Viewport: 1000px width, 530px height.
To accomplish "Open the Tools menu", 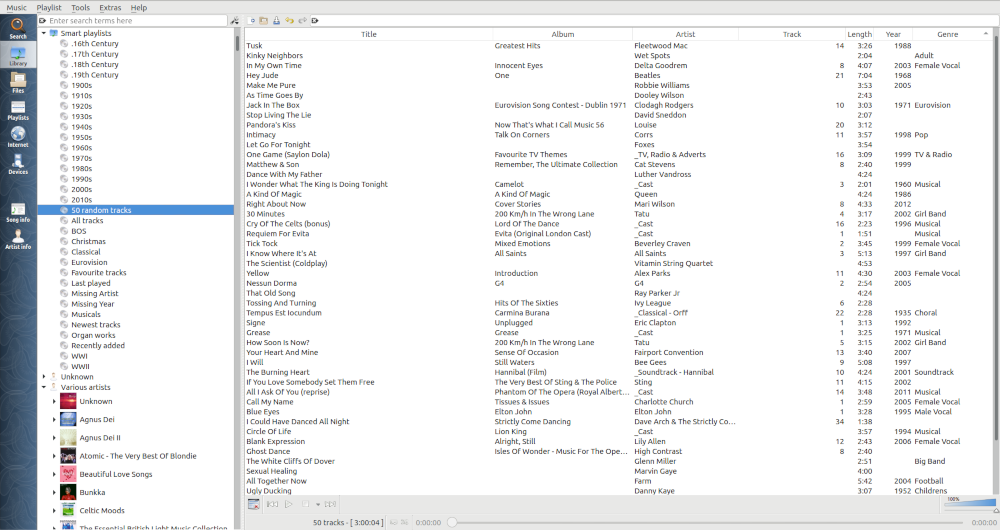I will tap(80, 8).
